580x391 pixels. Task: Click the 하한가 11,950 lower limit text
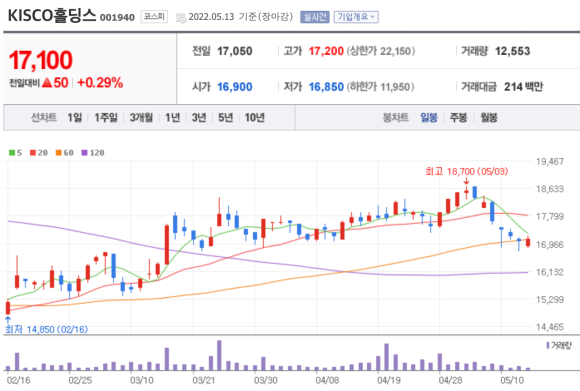pos(380,87)
